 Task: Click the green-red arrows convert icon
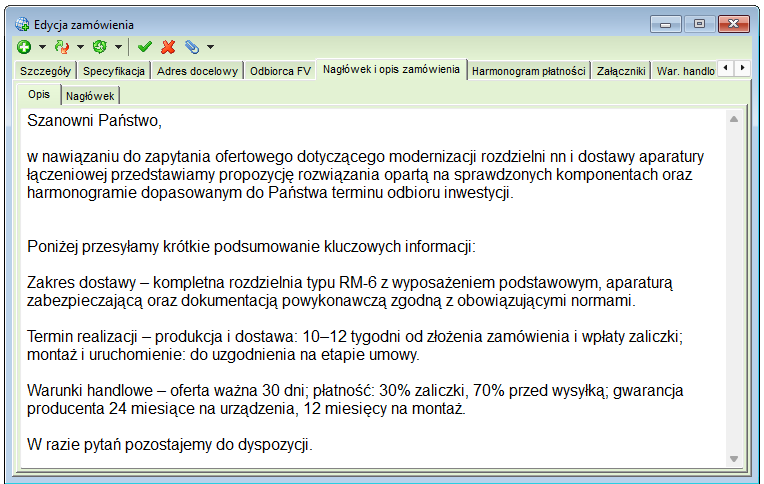[x=62, y=47]
